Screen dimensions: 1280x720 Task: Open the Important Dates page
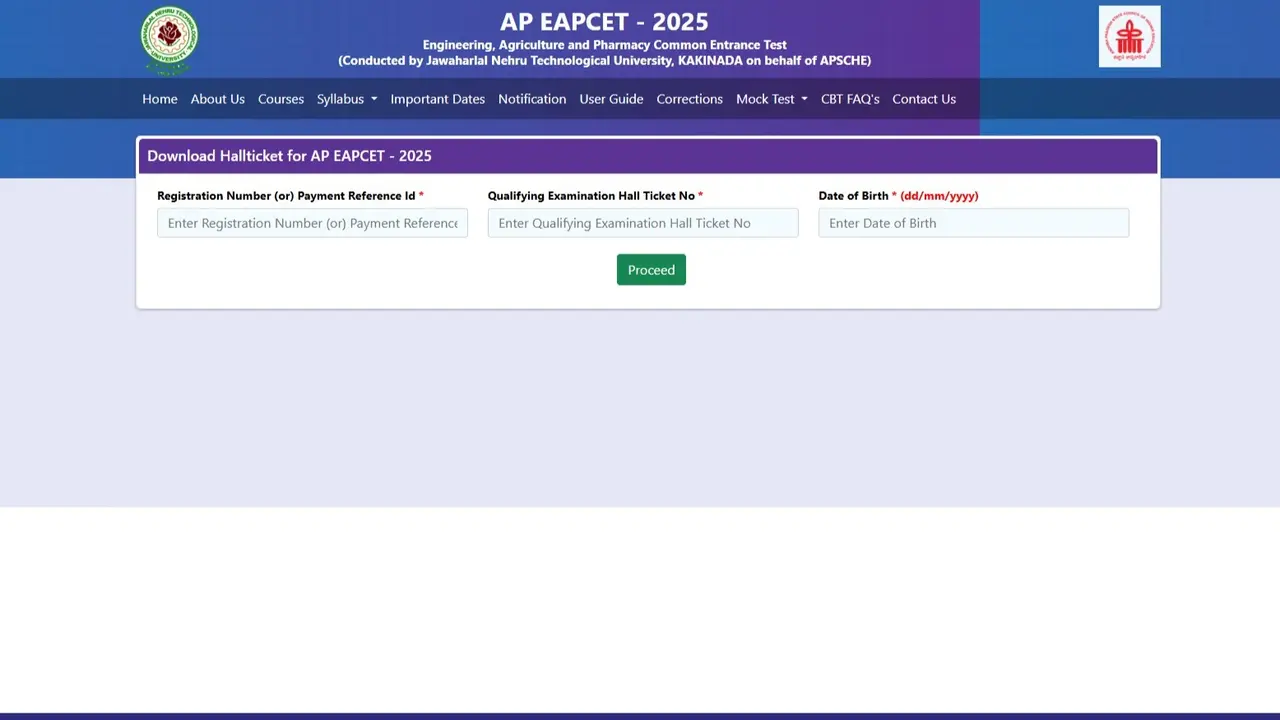[437, 98]
